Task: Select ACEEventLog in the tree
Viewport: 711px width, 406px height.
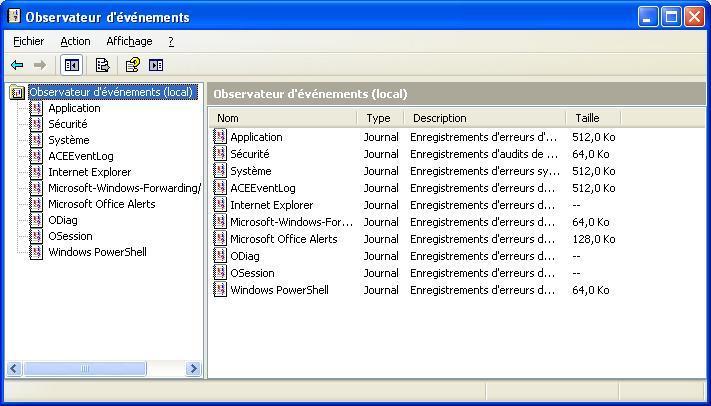Action: tap(81, 156)
